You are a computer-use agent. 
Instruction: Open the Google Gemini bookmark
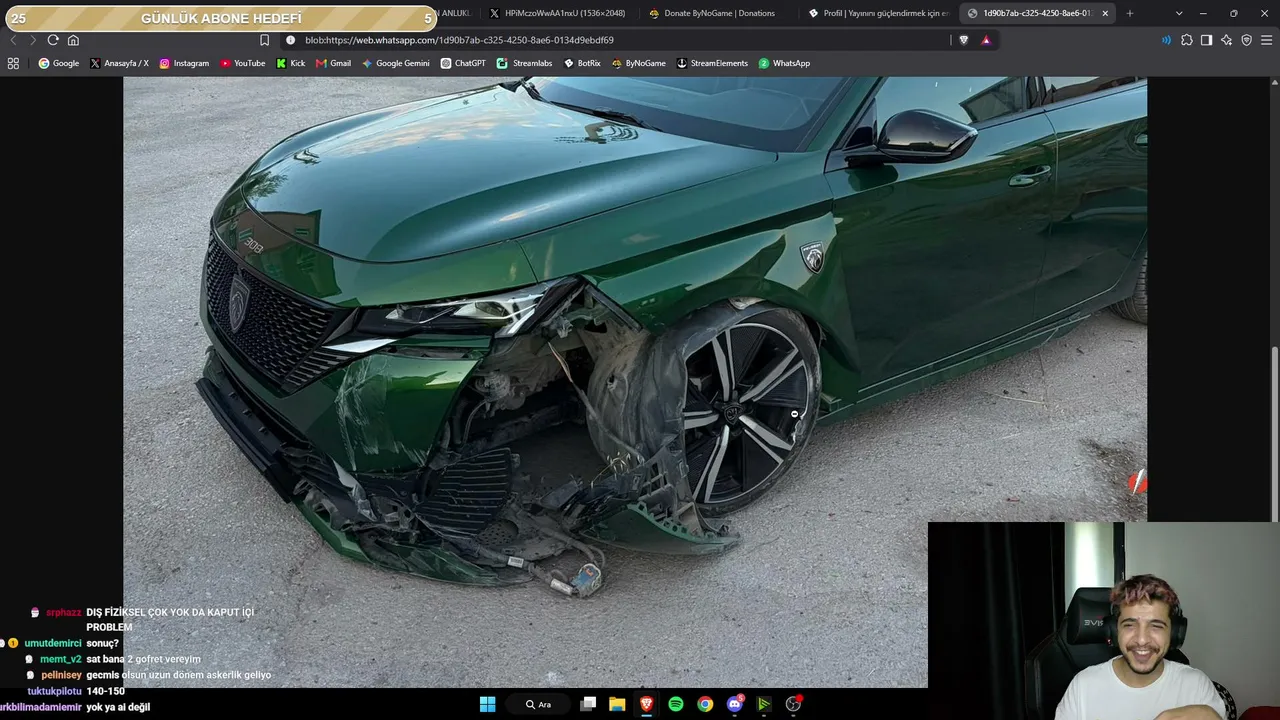395,63
